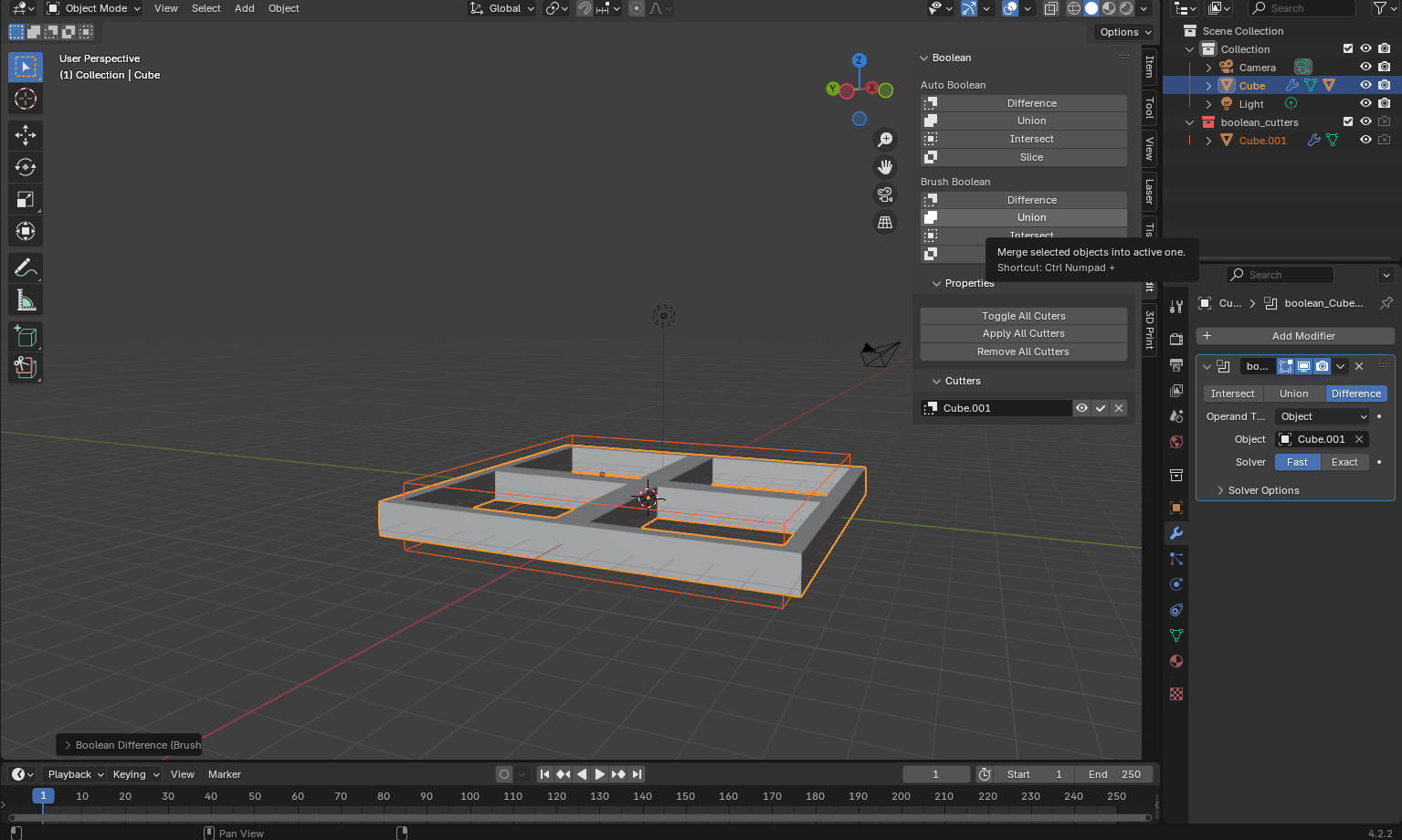Image resolution: width=1402 pixels, height=840 pixels.
Task: Open the Texture properties checker icon
Action: click(x=1176, y=694)
